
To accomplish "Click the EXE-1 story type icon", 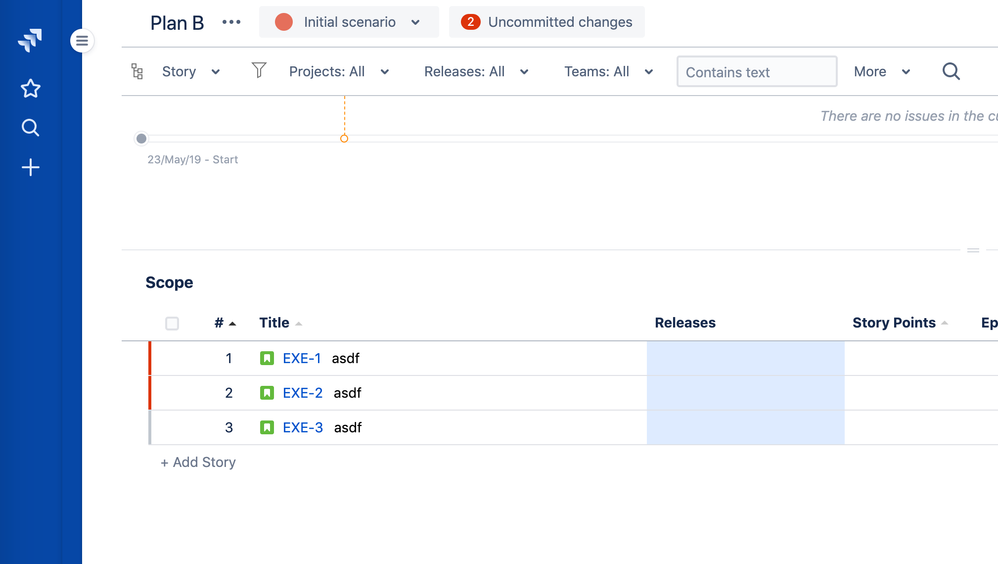I will (x=267, y=358).
